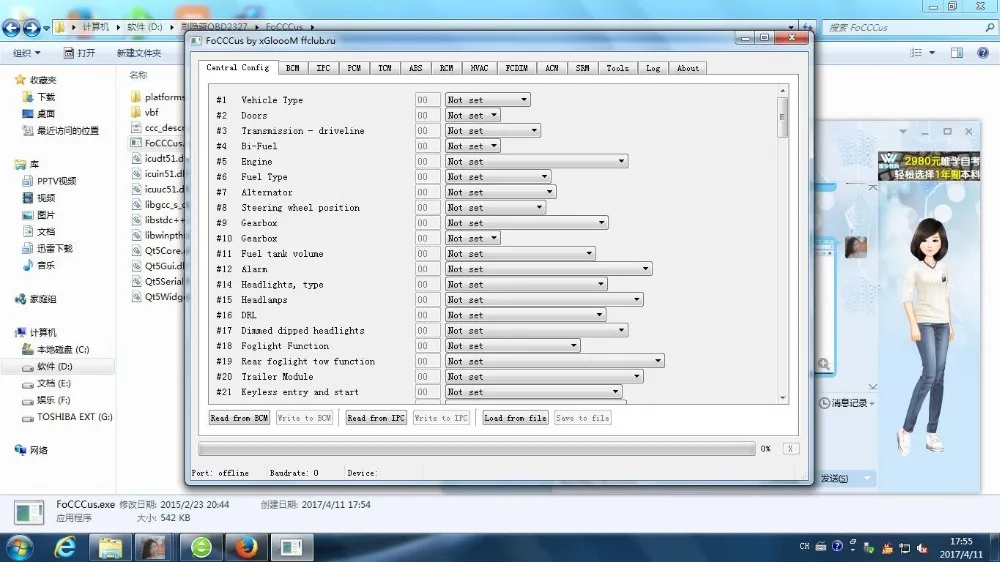Go to the Tools tab
The image size is (1000, 562).
pyautogui.click(x=617, y=68)
